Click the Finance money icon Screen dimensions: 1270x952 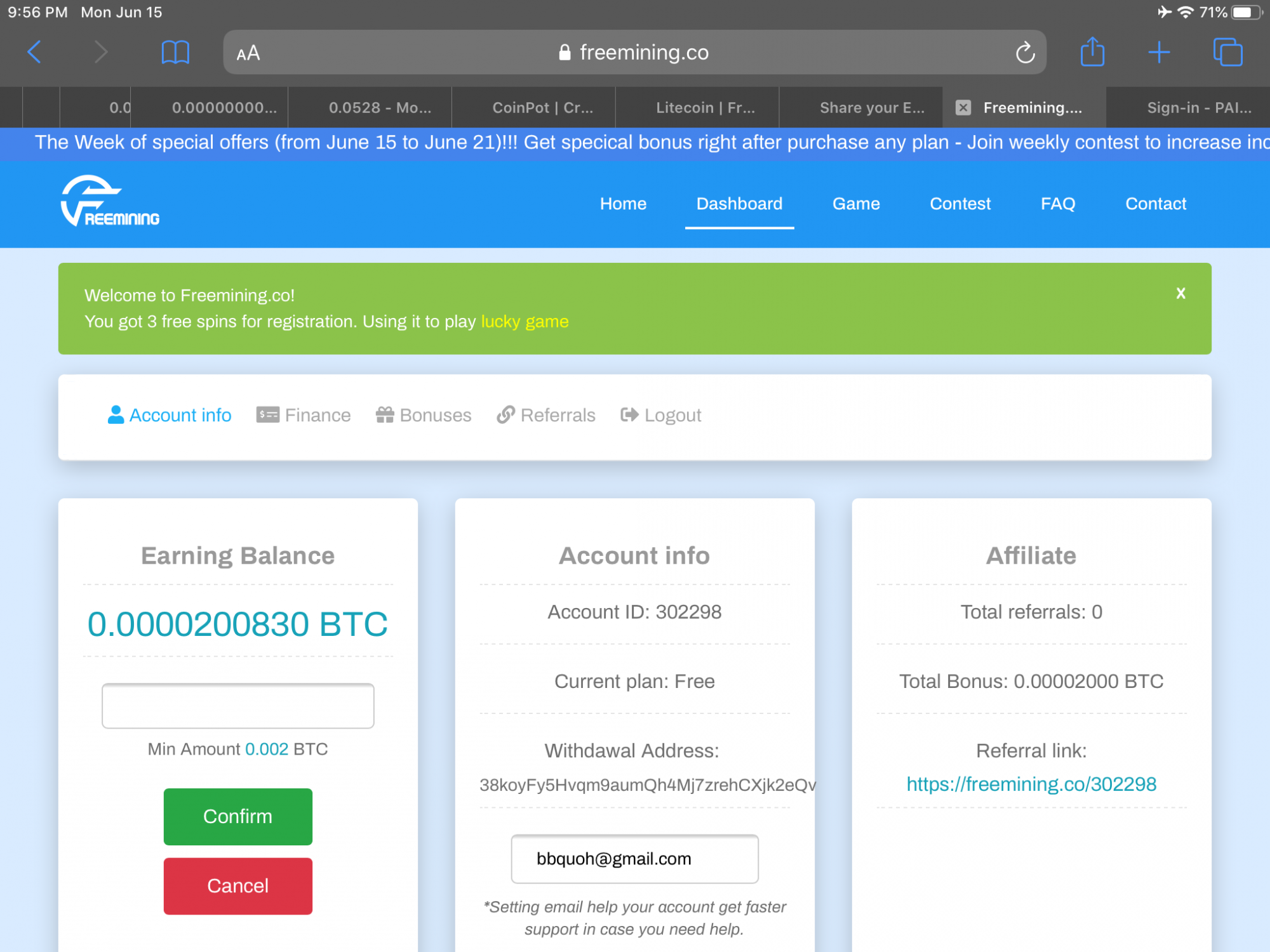coord(267,414)
